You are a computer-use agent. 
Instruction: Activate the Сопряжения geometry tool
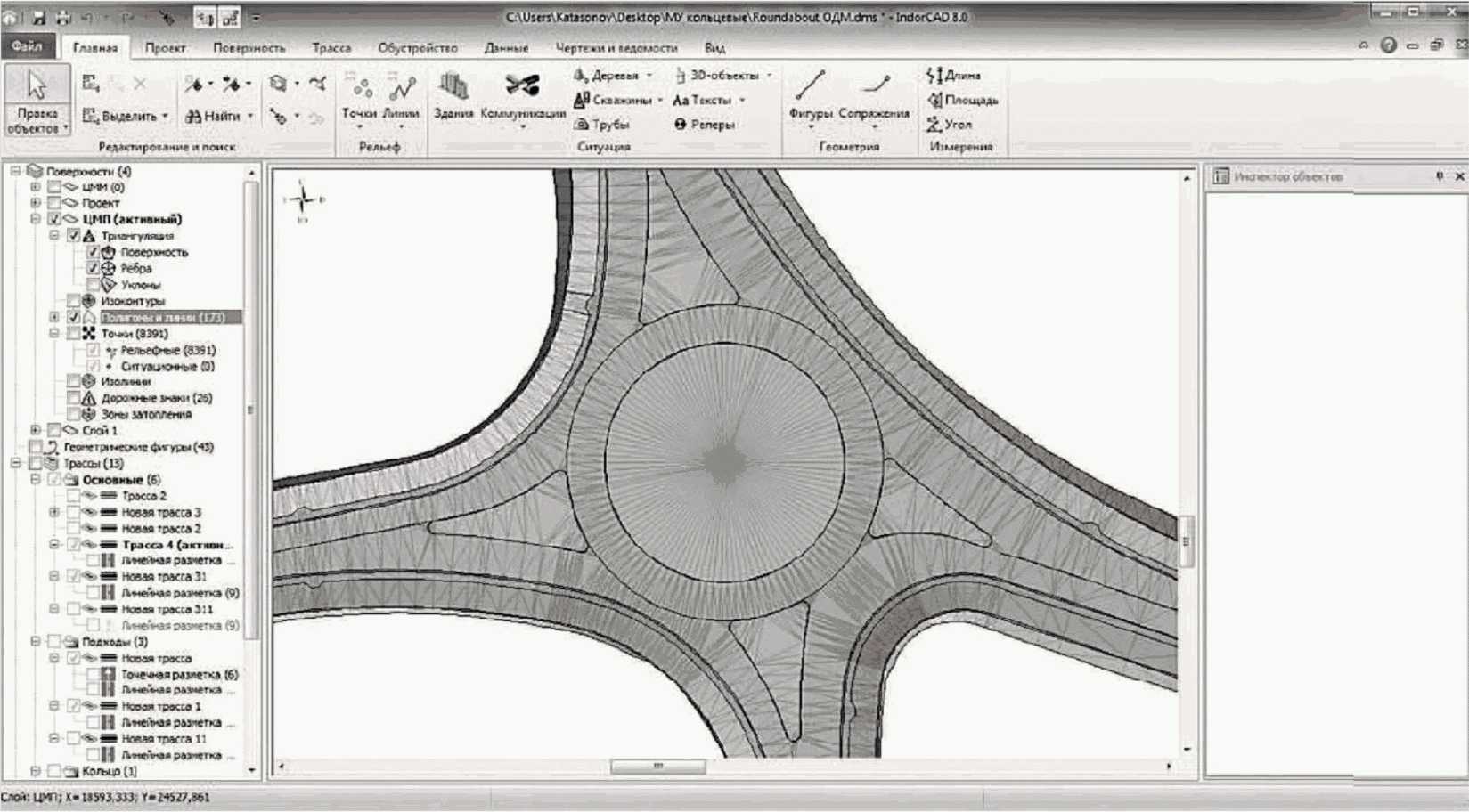coord(873,94)
